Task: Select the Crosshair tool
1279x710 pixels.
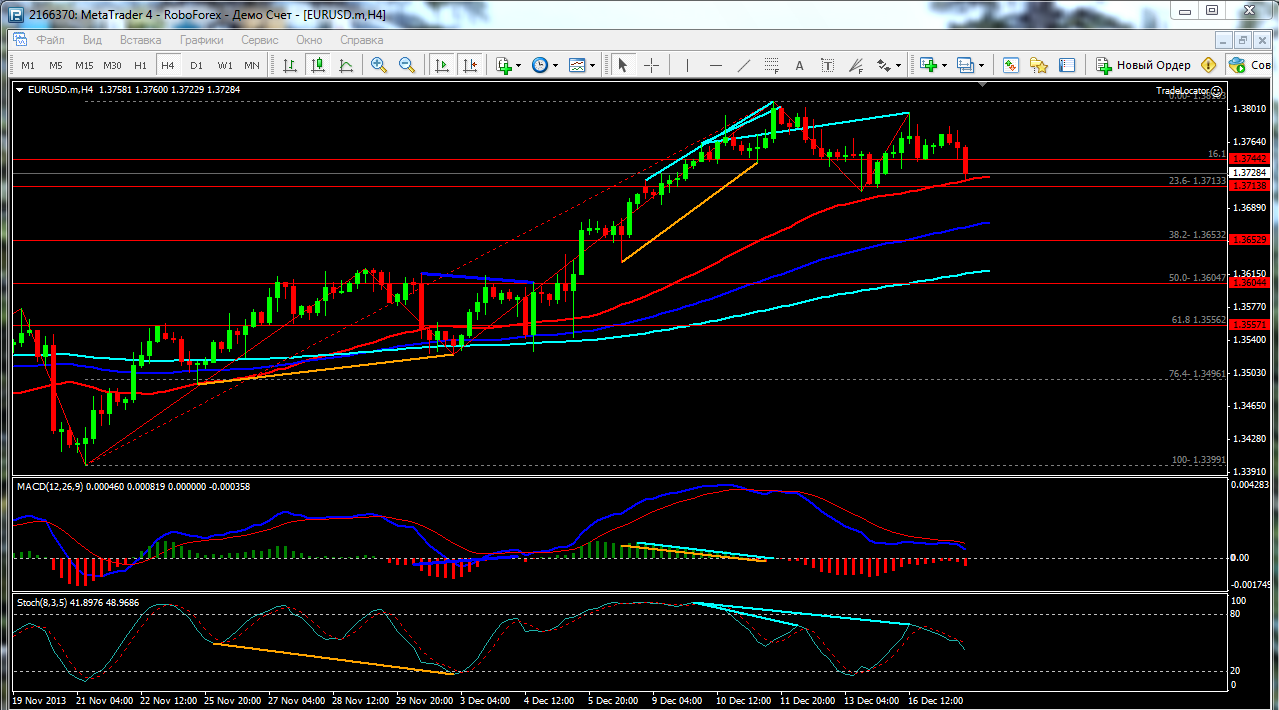Action: tap(651, 65)
